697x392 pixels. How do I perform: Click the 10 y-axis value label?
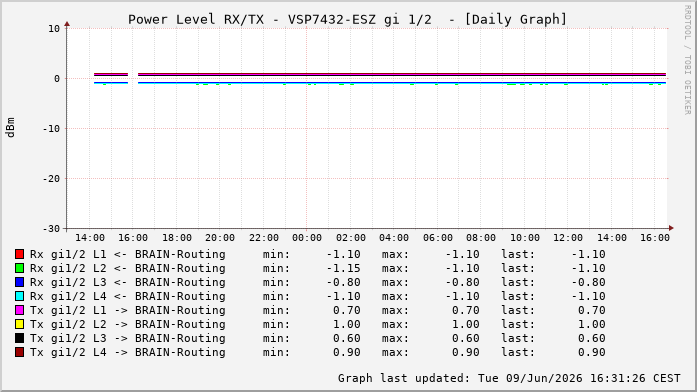[x=54, y=29]
